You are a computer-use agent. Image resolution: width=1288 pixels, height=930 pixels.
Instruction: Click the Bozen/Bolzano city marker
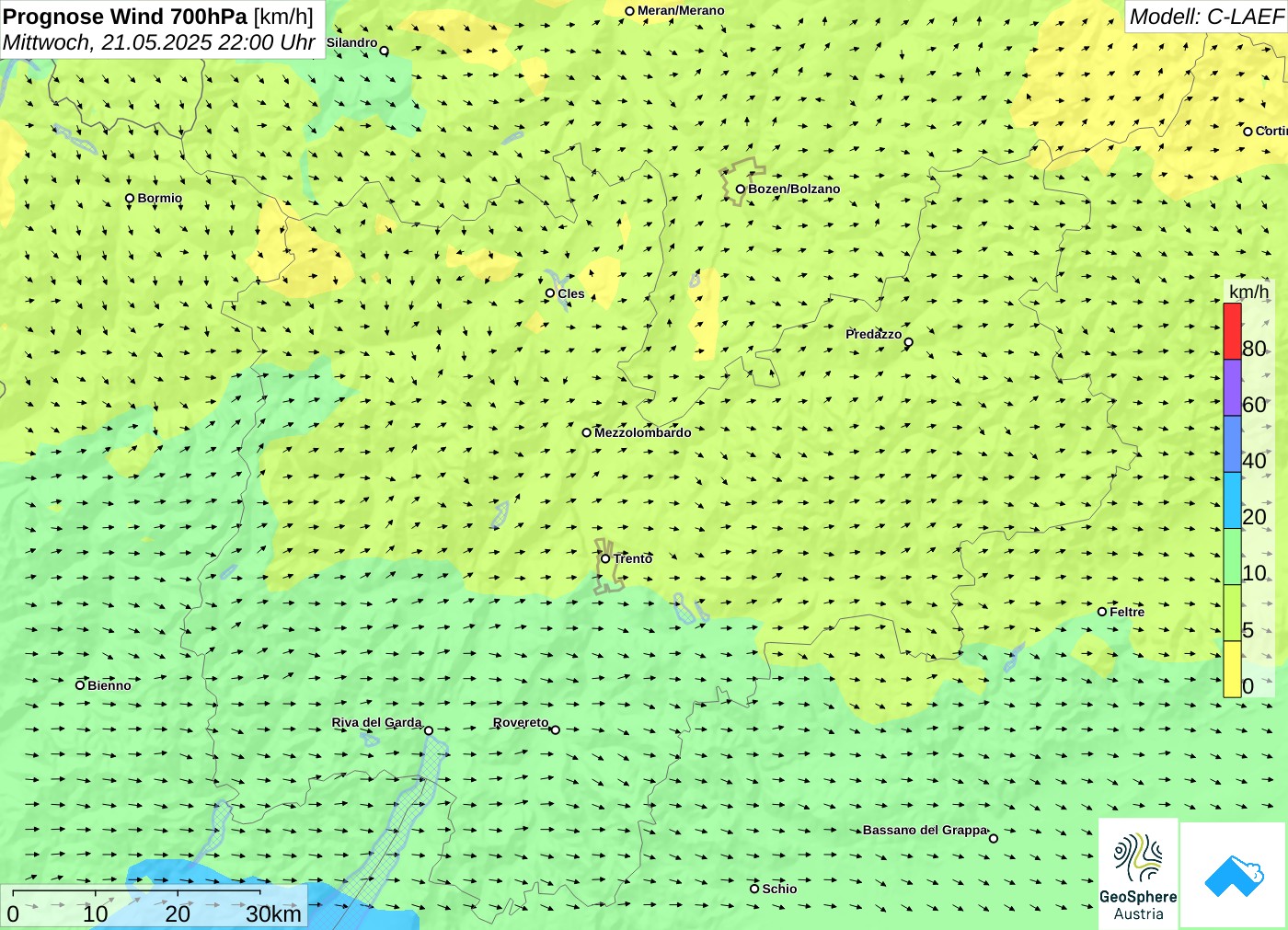click(x=741, y=189)
